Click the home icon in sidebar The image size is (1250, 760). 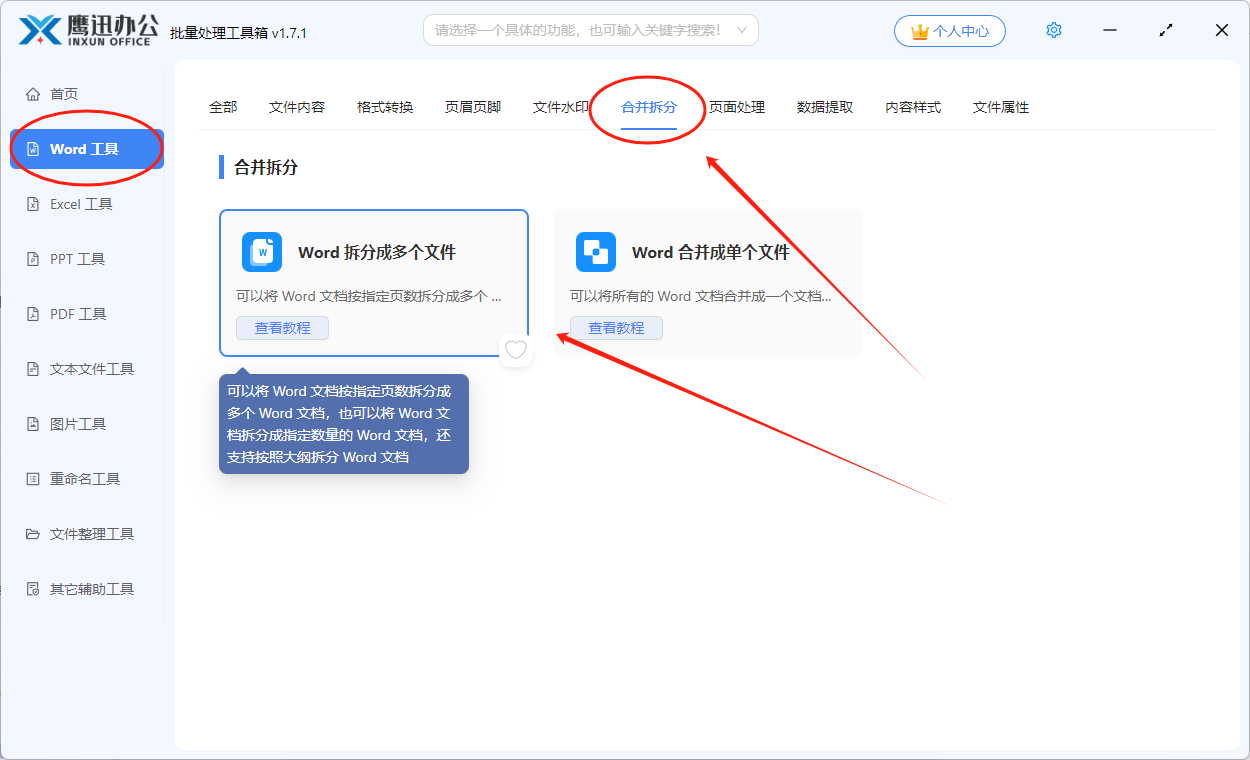(33, 94)
